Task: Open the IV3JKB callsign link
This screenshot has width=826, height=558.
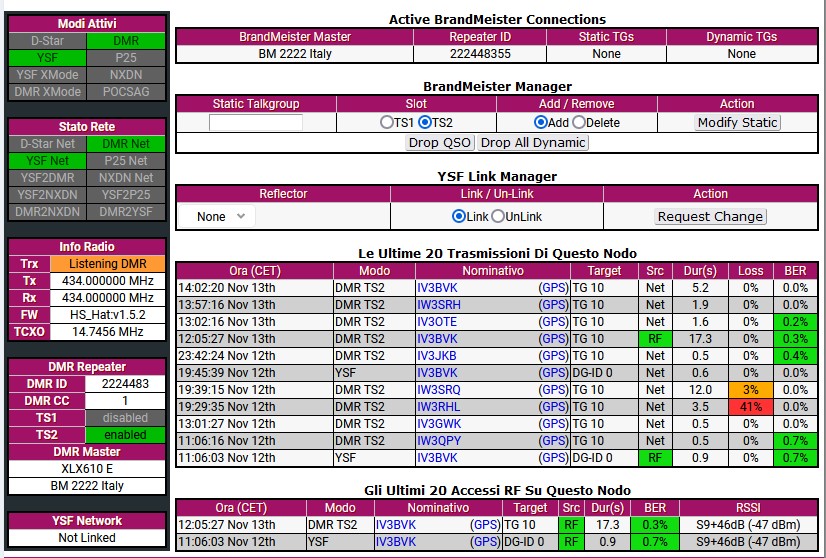Action: [437, 356]
